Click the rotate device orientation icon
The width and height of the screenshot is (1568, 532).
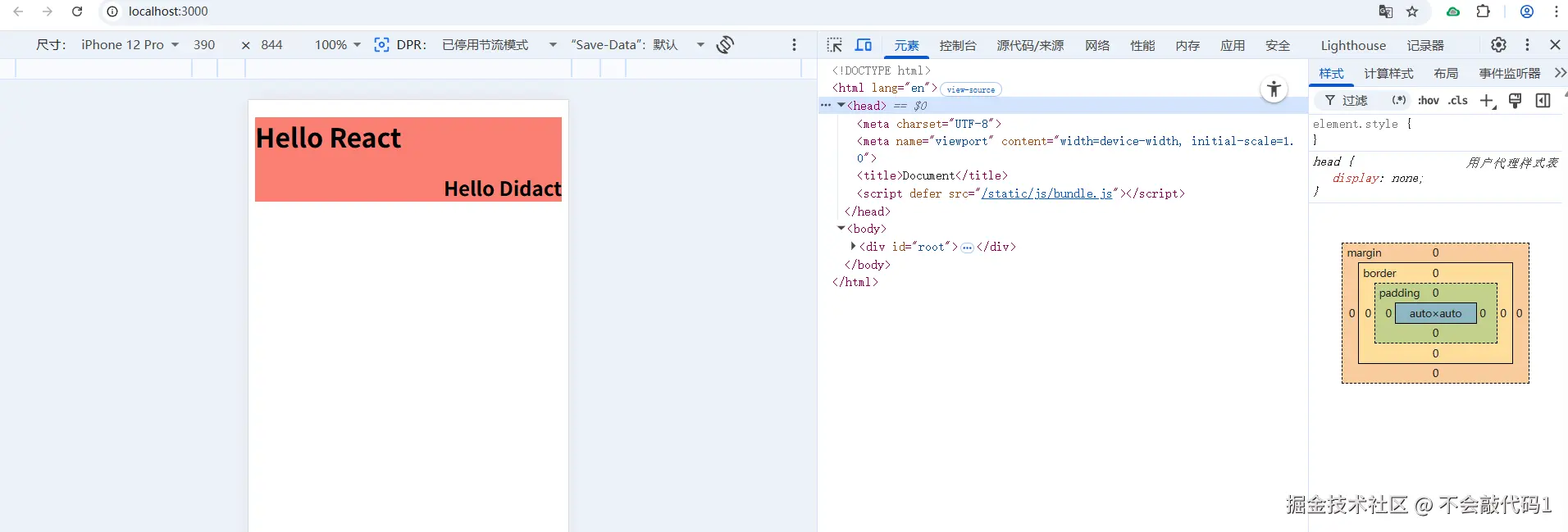click(x=725, y=44)
